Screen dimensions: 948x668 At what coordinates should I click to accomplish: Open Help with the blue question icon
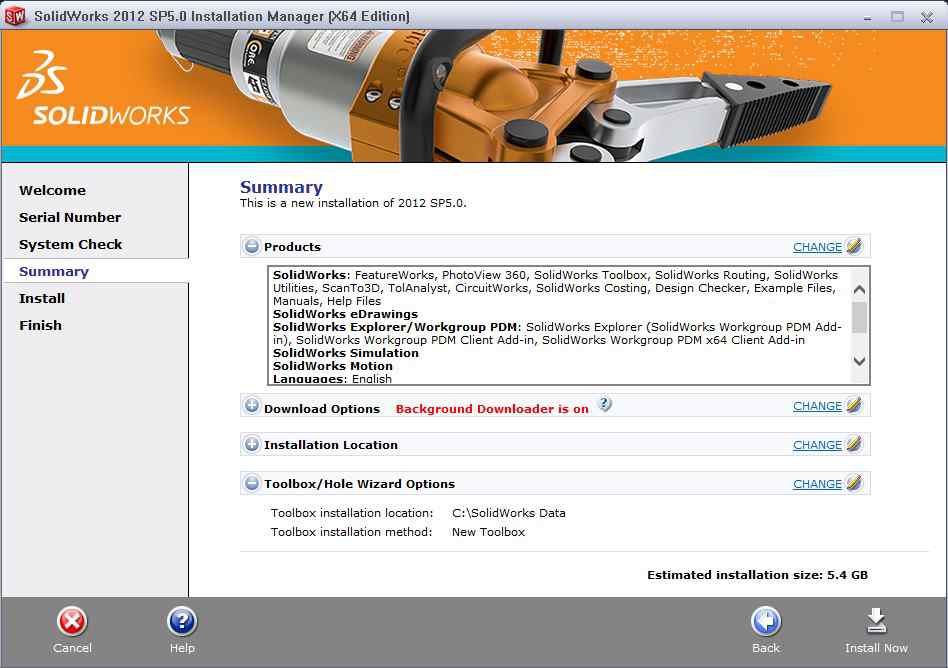tap(182, 622)
